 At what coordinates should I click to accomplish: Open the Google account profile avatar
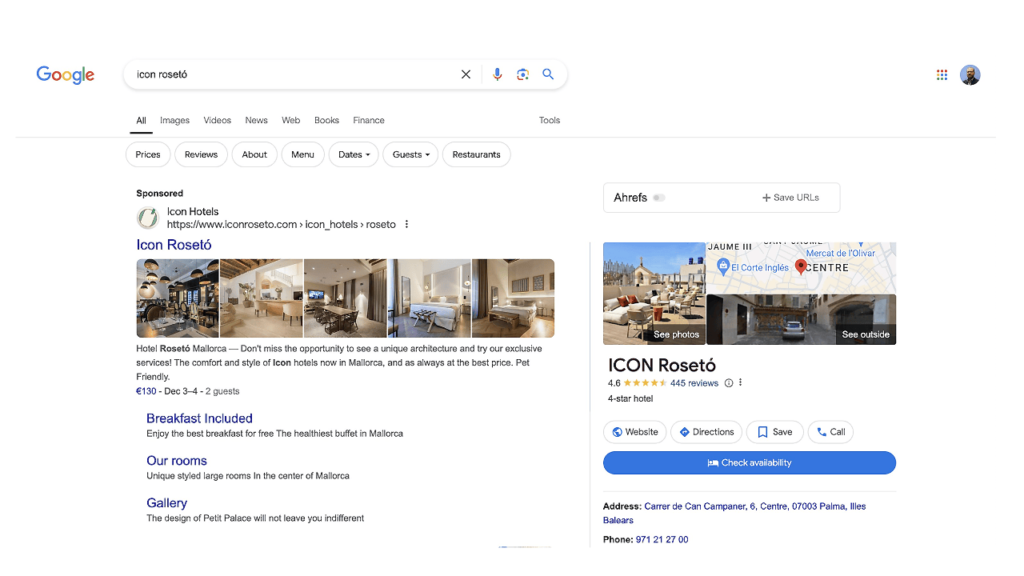970,75
